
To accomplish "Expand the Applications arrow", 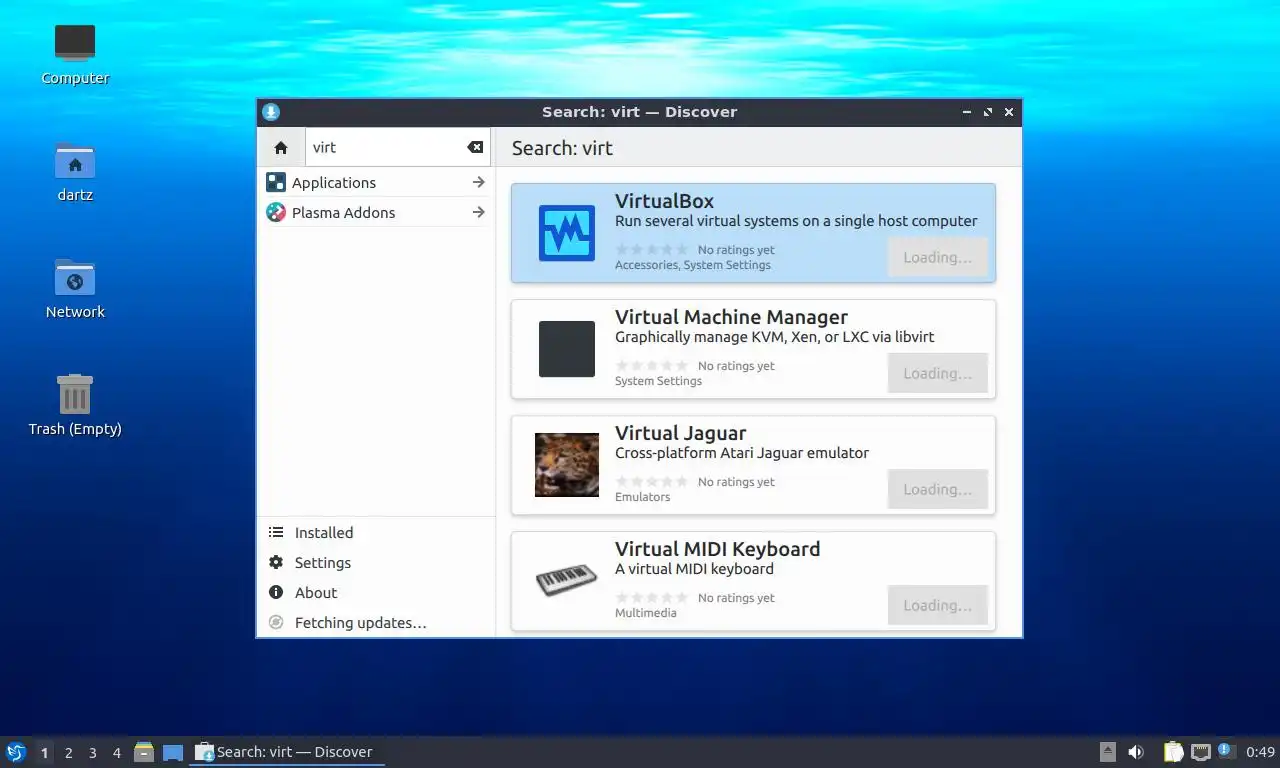I will coord(478,182).
